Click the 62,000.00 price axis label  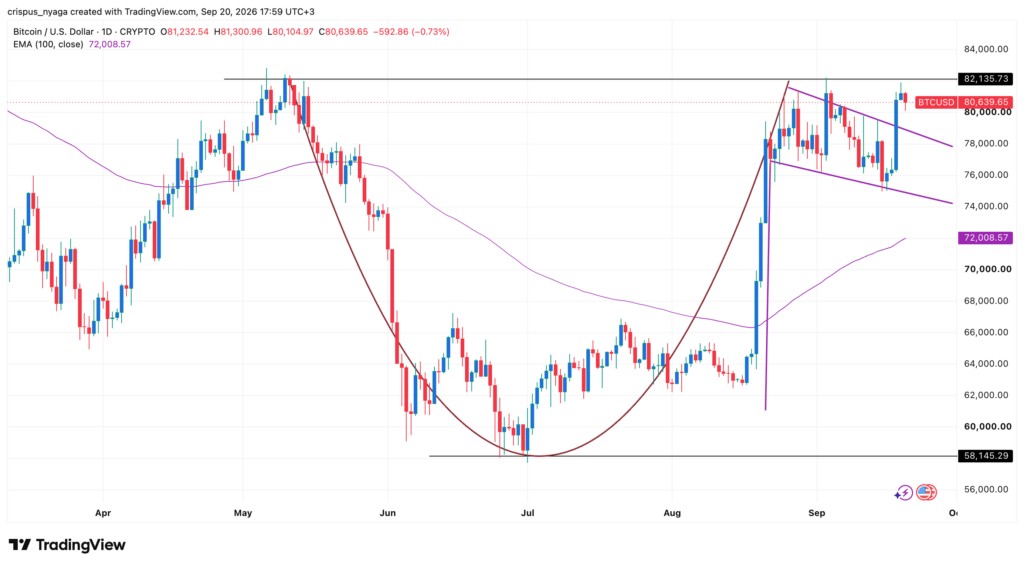tap(987, 395)
